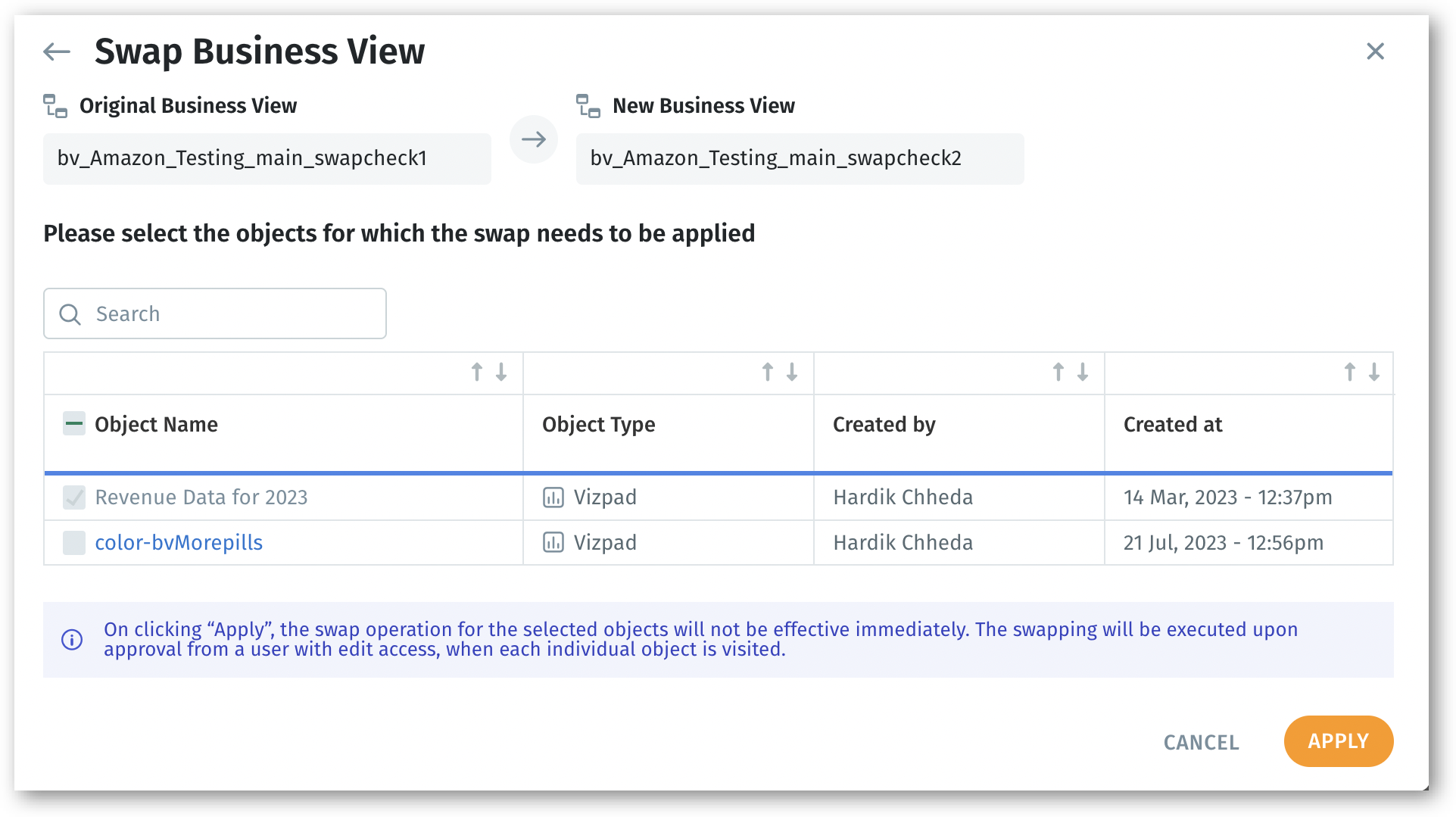1456x817 pixels.
Task: Click the New Business View name field
Action: point(800,158)
